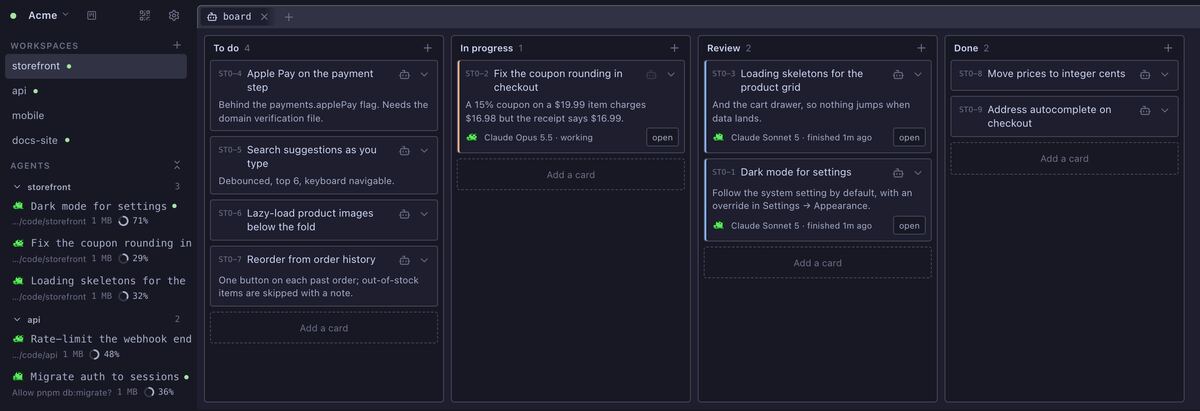The height and width of the screenshot is (411, 1200).
Task: Expand the Apple Pay card chevron
Action: click(424, 74)
